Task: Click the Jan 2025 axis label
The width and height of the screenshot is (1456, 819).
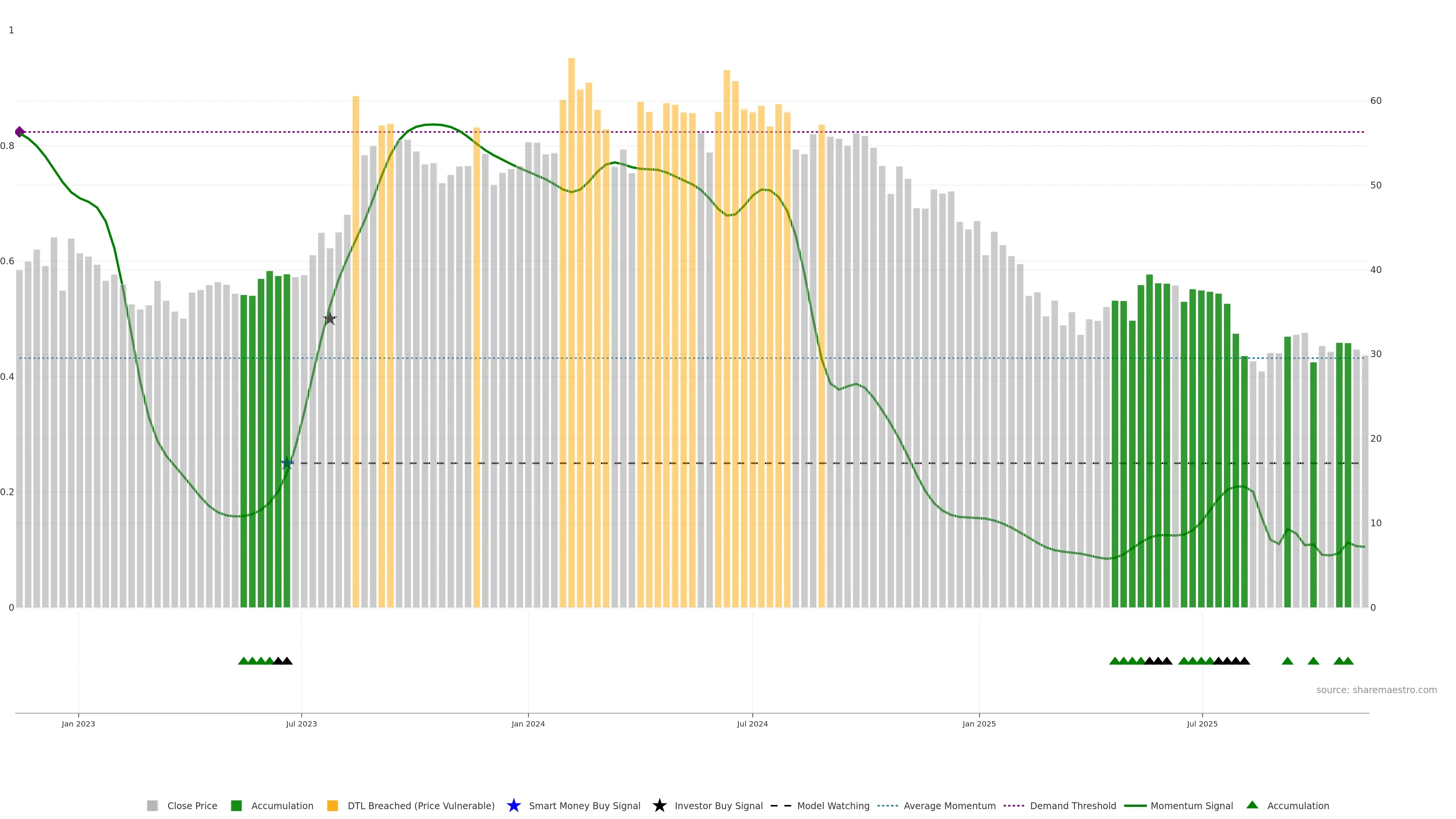Action: coord(979,723)
